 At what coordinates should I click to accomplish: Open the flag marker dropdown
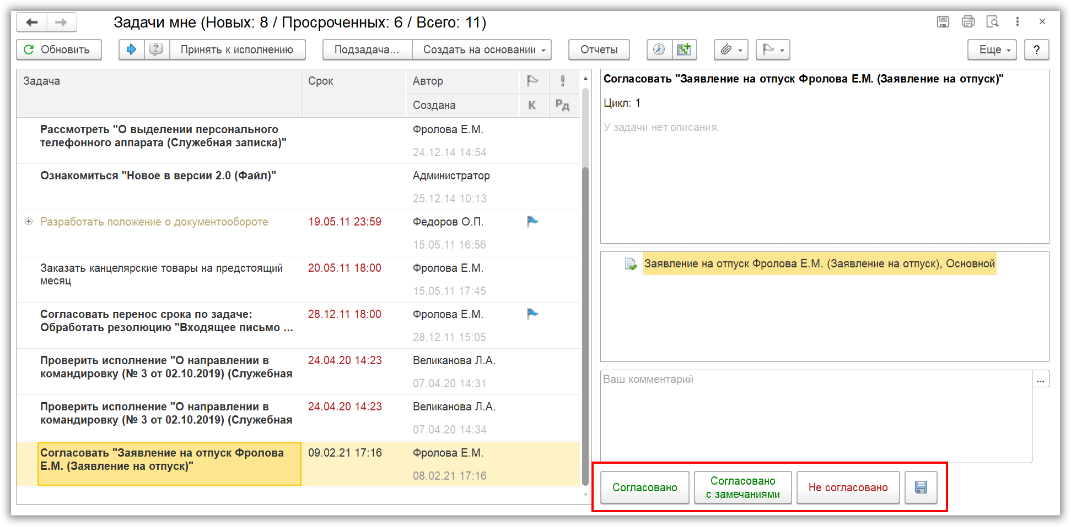(772, 49)
